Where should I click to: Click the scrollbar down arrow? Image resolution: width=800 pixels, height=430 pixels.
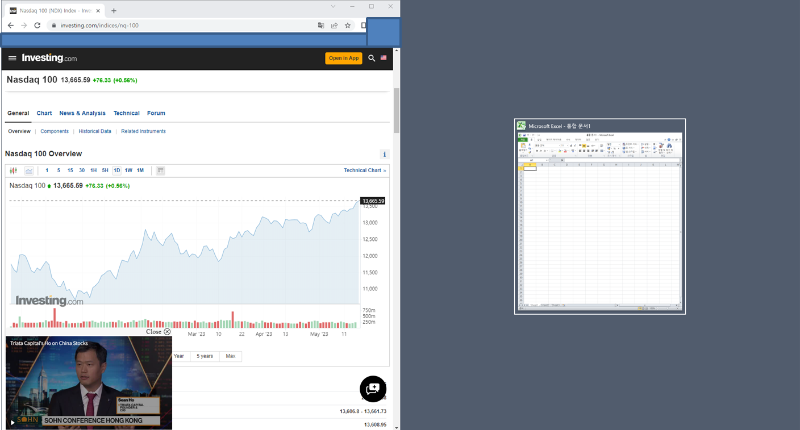coord(396,426)
